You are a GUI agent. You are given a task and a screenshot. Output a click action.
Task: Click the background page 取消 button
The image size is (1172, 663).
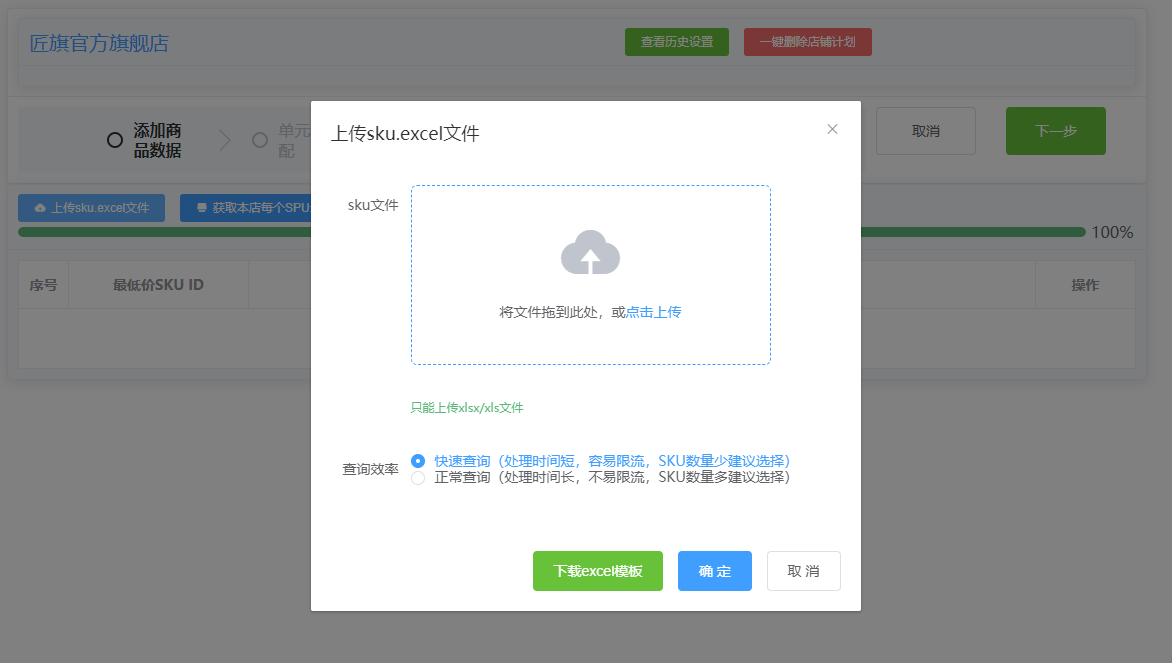[x=925, y=131]
